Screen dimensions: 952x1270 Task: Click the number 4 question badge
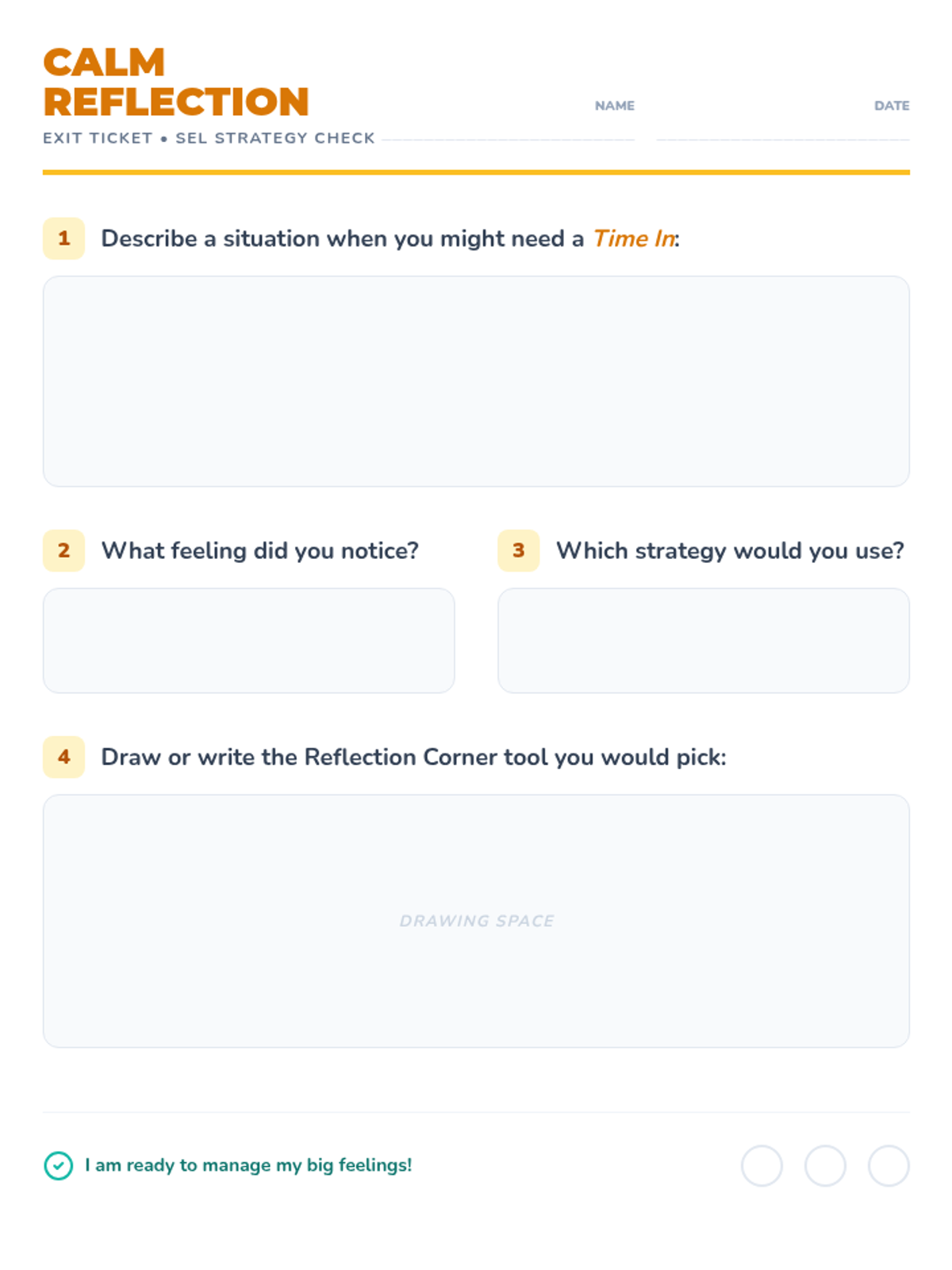click(x=63, y=756)
